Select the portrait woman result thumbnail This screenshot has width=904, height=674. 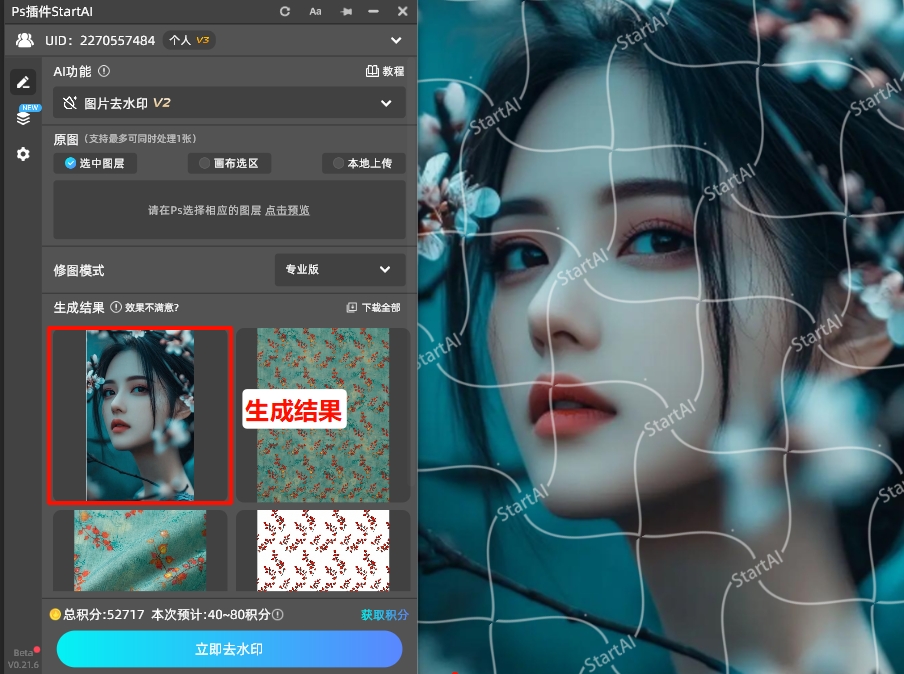coord(140,415)
